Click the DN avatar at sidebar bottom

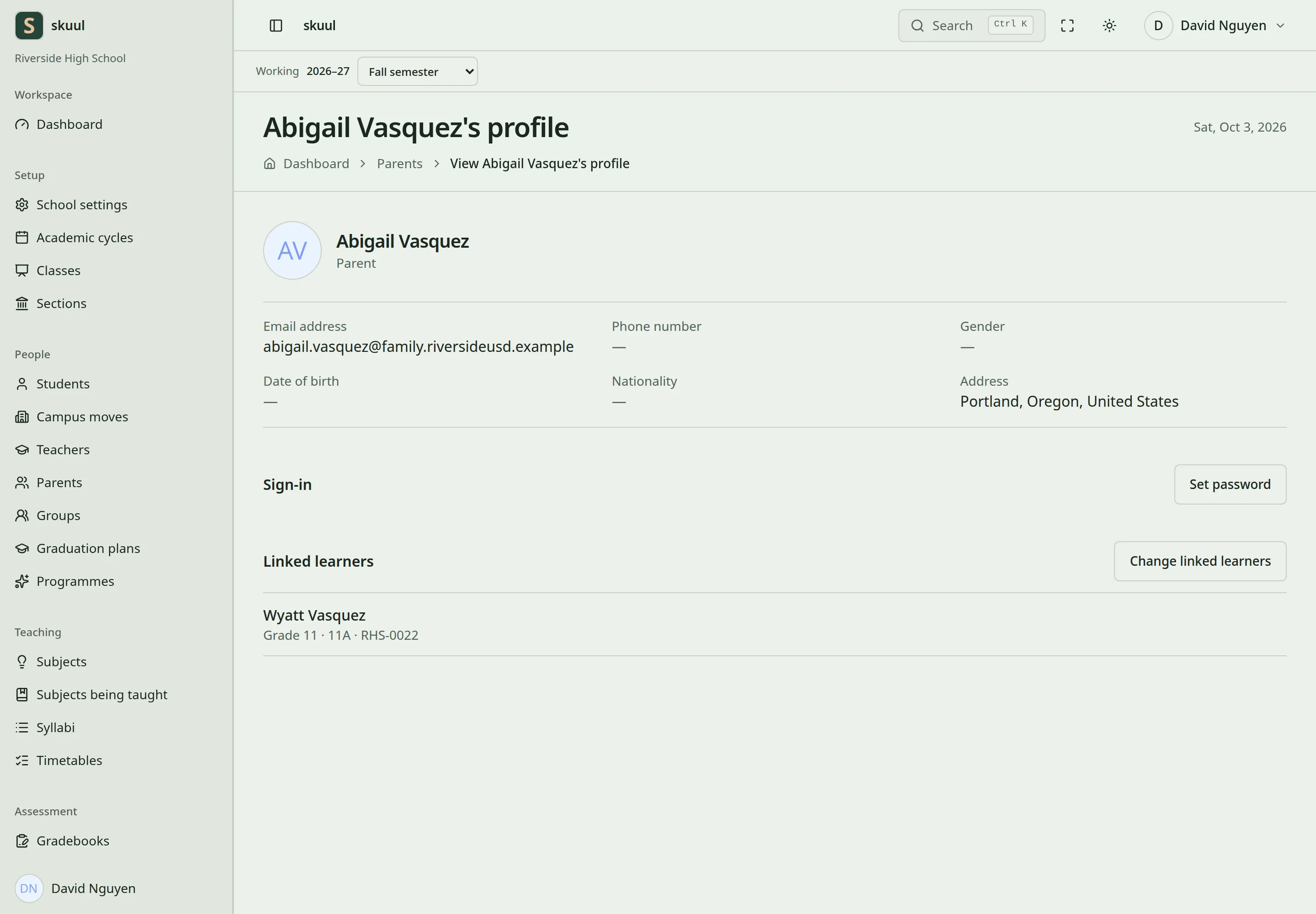(29, 888)
